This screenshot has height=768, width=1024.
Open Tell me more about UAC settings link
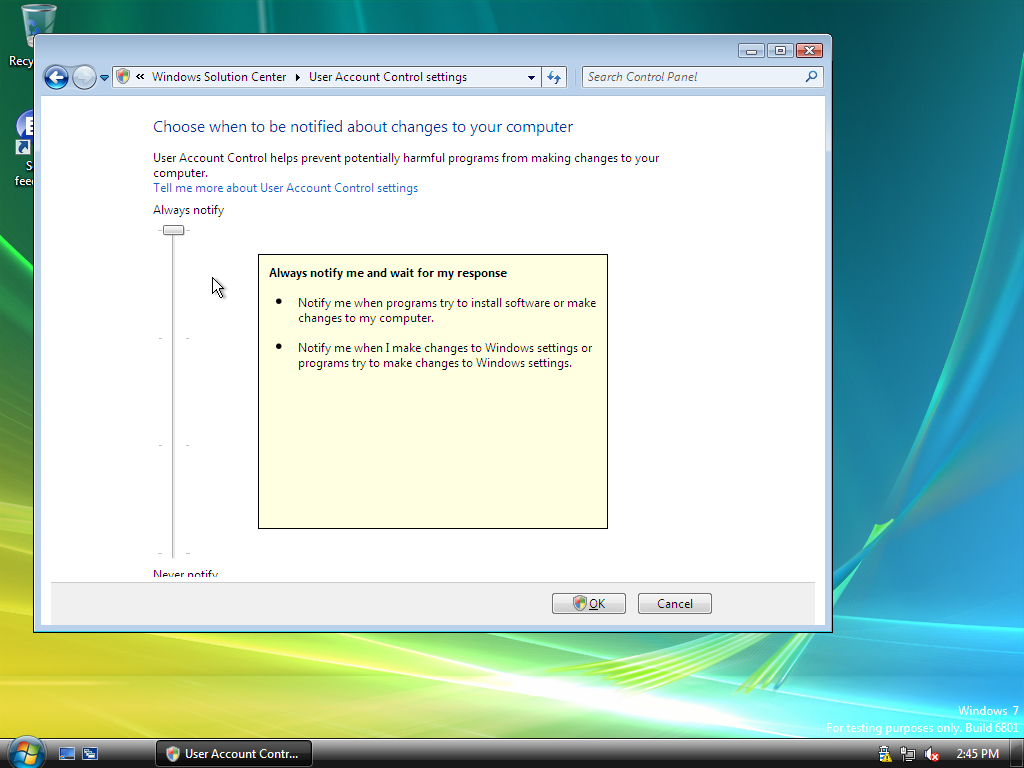[x=285, y=188]
